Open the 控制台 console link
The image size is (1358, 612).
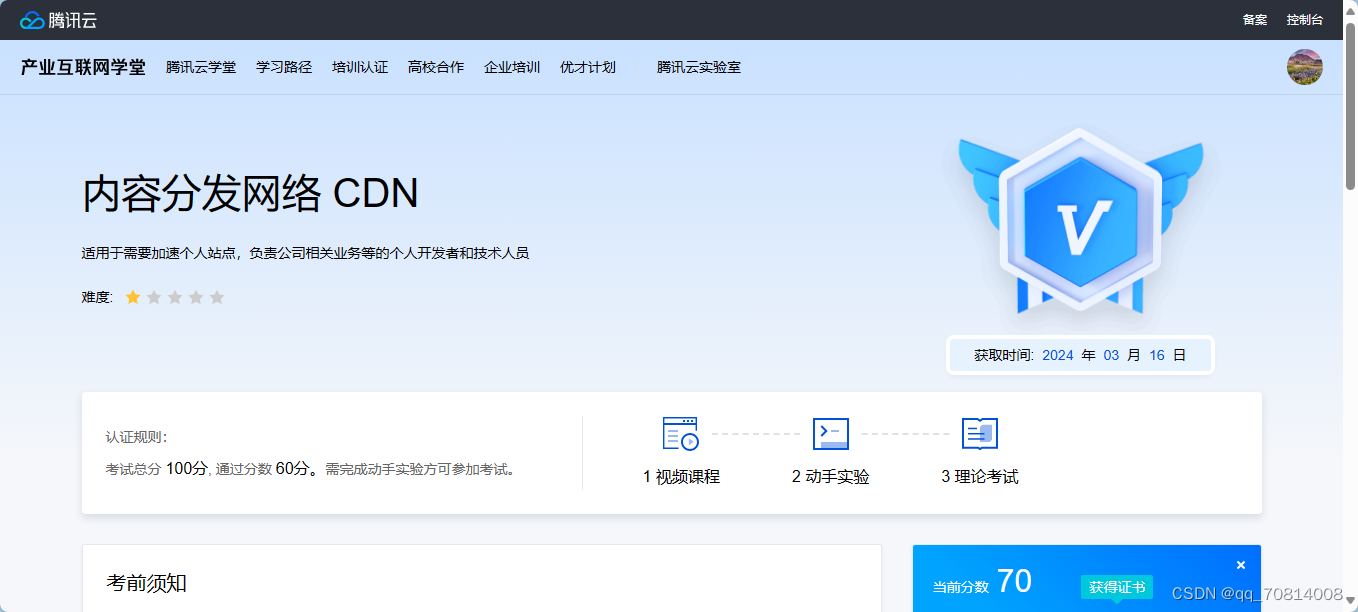[x=1305, y=20]
